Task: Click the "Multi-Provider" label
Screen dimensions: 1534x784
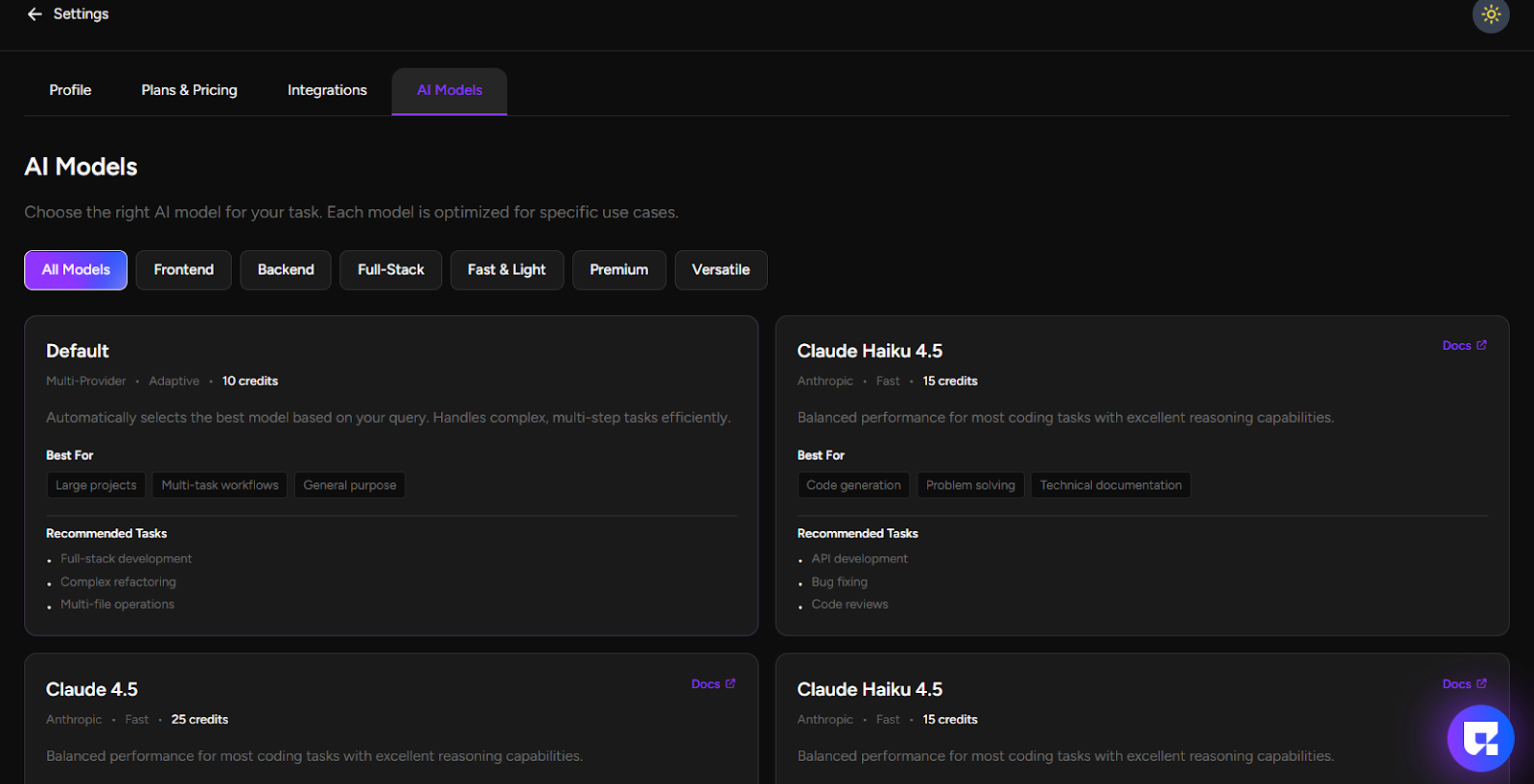Action: pyautogui.click(x=86, y=381)
